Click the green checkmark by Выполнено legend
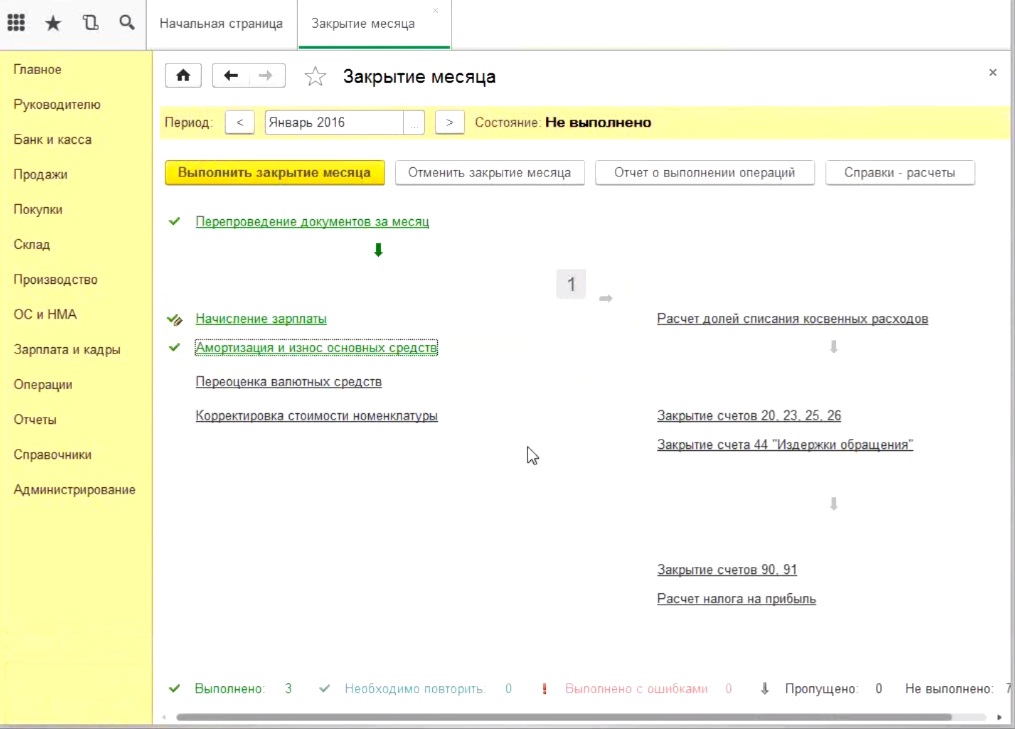This screenshot has height=729, width=1015. [174, 688]
